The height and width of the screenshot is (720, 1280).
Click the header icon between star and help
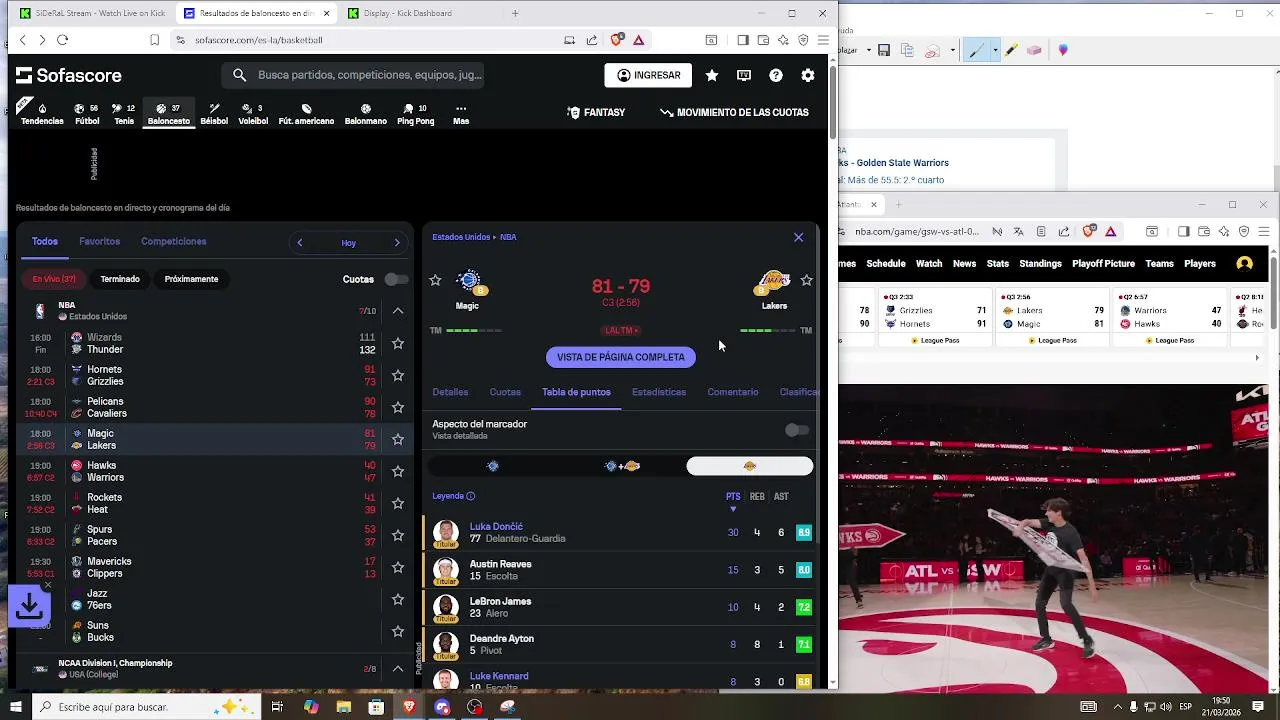click(744, 75)
